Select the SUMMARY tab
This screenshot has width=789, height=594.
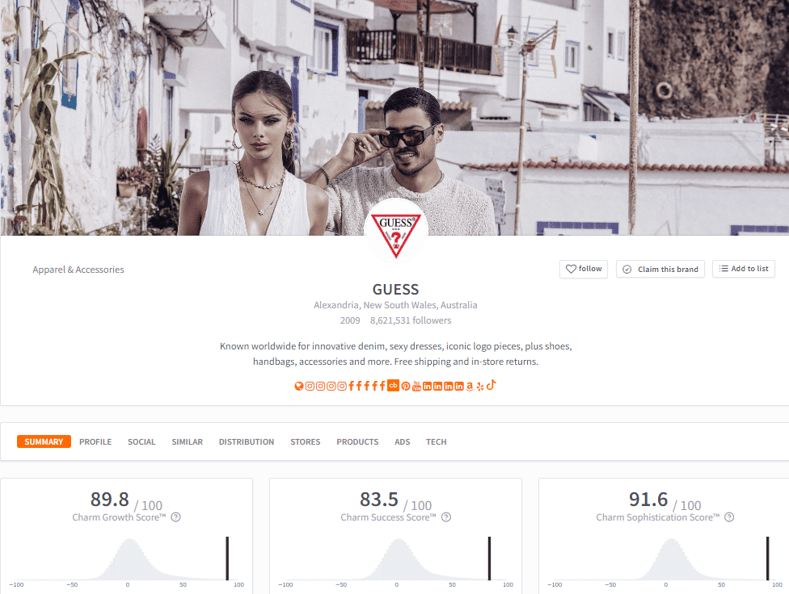point(44,442)
